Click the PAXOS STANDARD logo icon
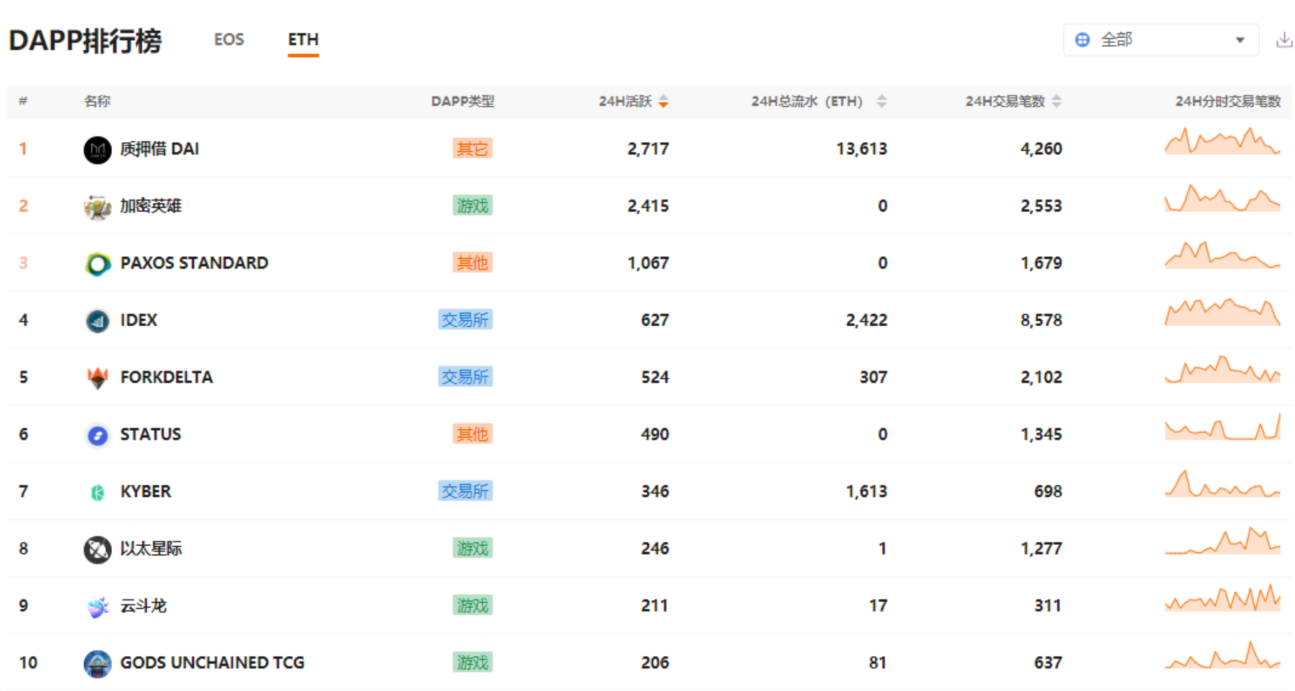Image resolution: width=1295 pixels, height=691 pixels. click(x=97, y=263)
